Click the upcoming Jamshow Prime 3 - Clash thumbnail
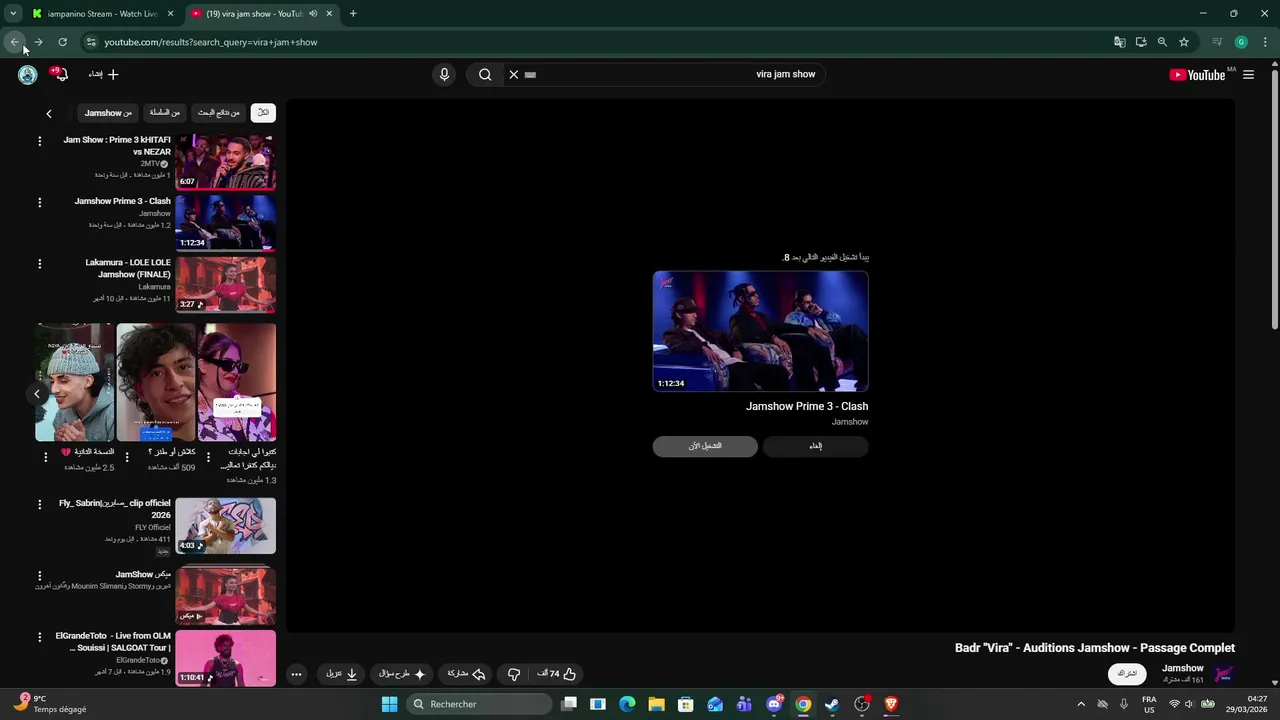Image resolution: width=1280 pixels, height=720 pixels. [760, 331]
